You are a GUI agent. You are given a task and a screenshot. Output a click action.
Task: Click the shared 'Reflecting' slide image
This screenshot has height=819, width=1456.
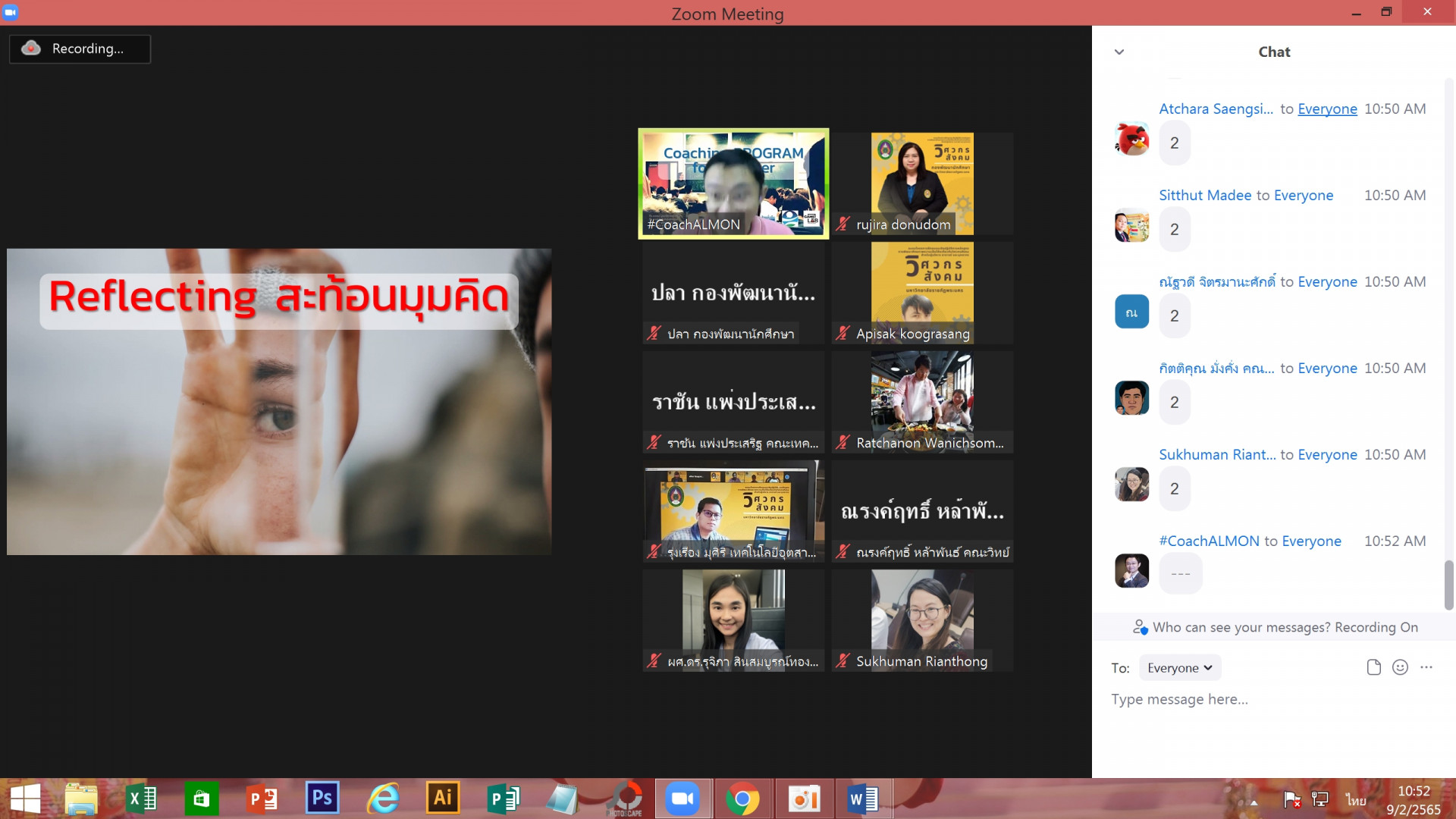[x=279, y=401]
